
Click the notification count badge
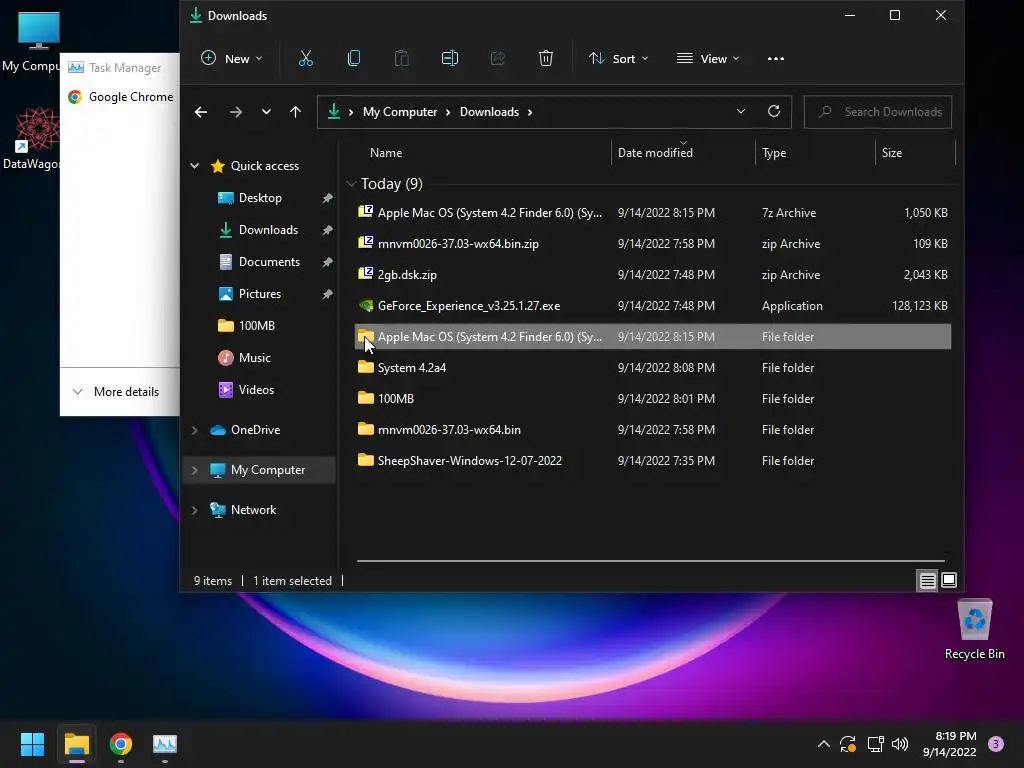[x=996, y=744]
